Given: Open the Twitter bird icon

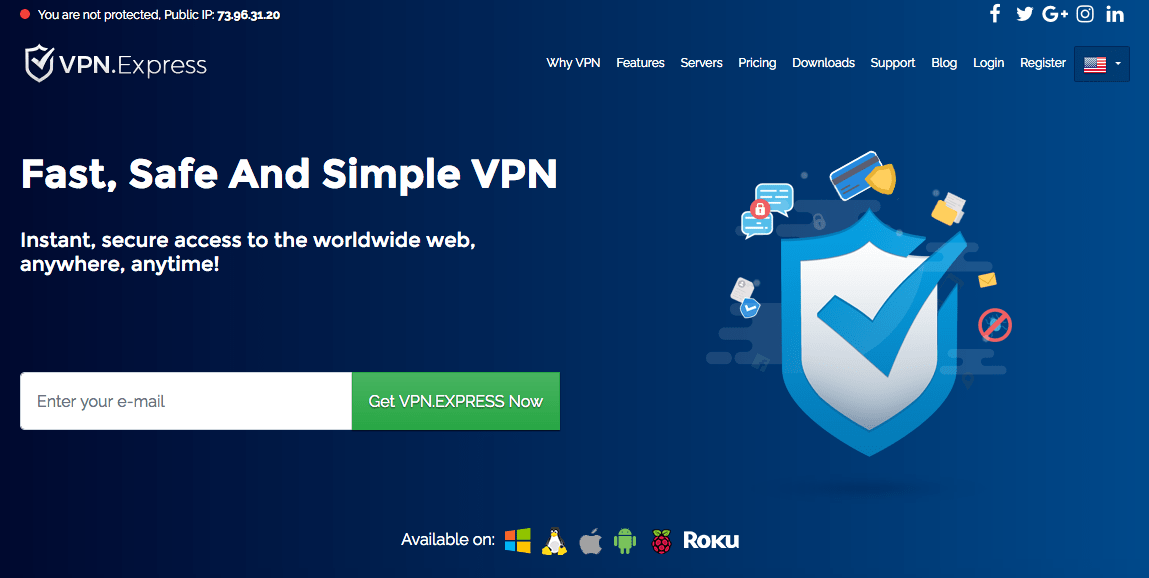Looking at the screenshot, I should click(x=1024, y=14).
